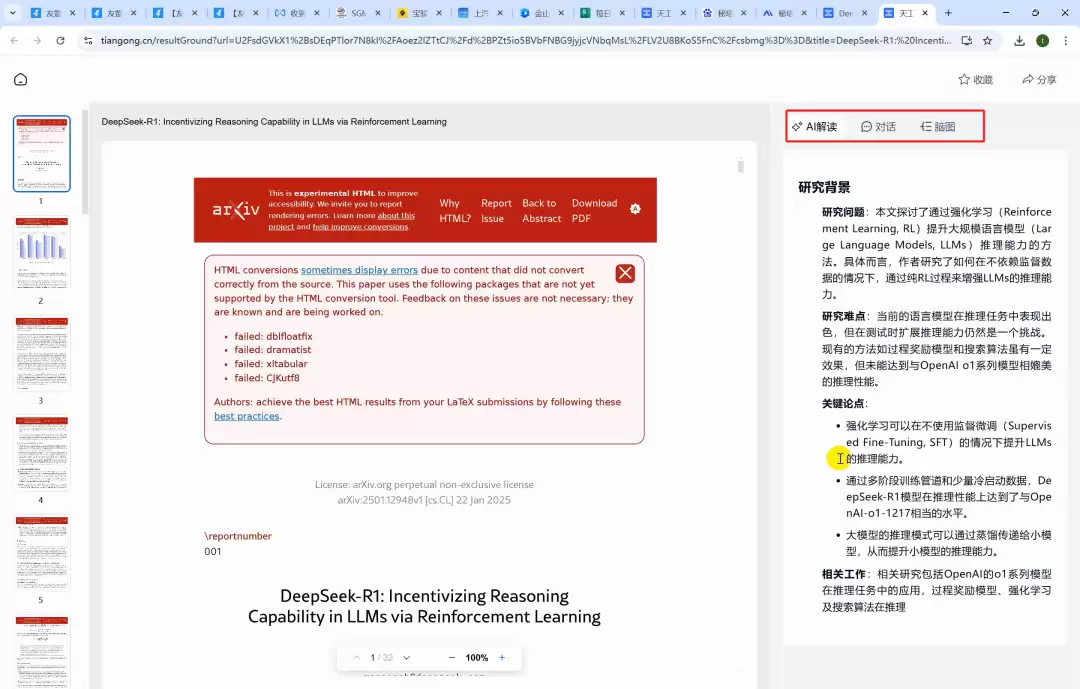
Task: Click the up chevron for previous page
Action: [x=356, y=658]
